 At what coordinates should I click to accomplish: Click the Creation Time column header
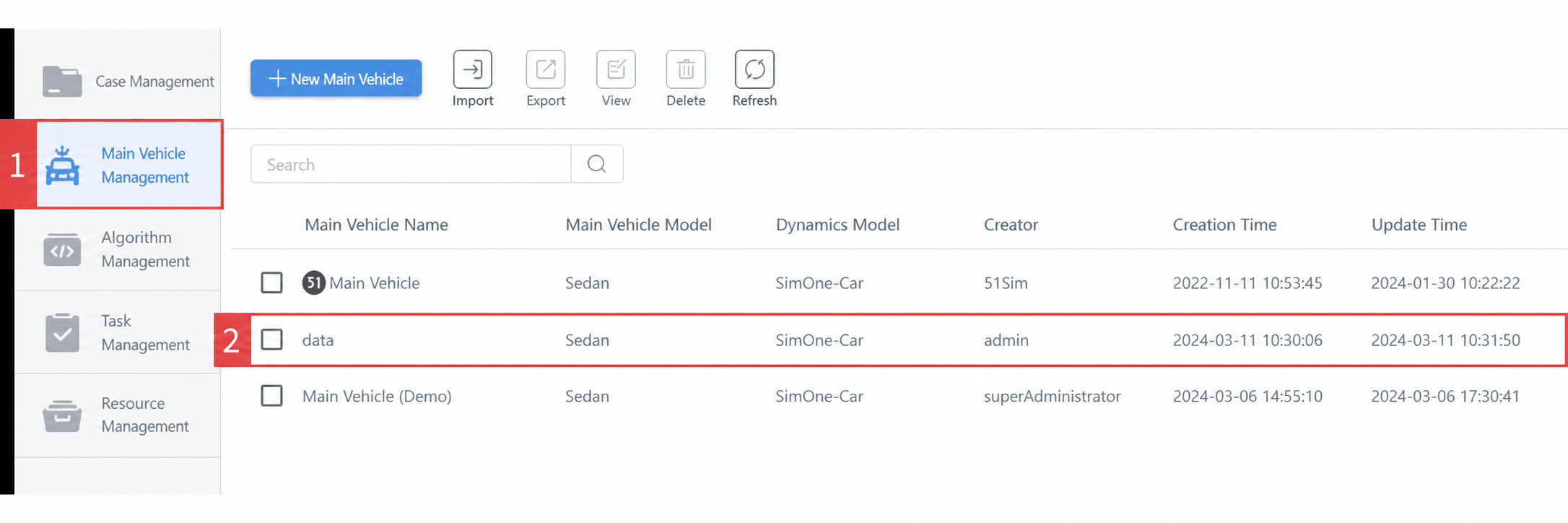1224,225
